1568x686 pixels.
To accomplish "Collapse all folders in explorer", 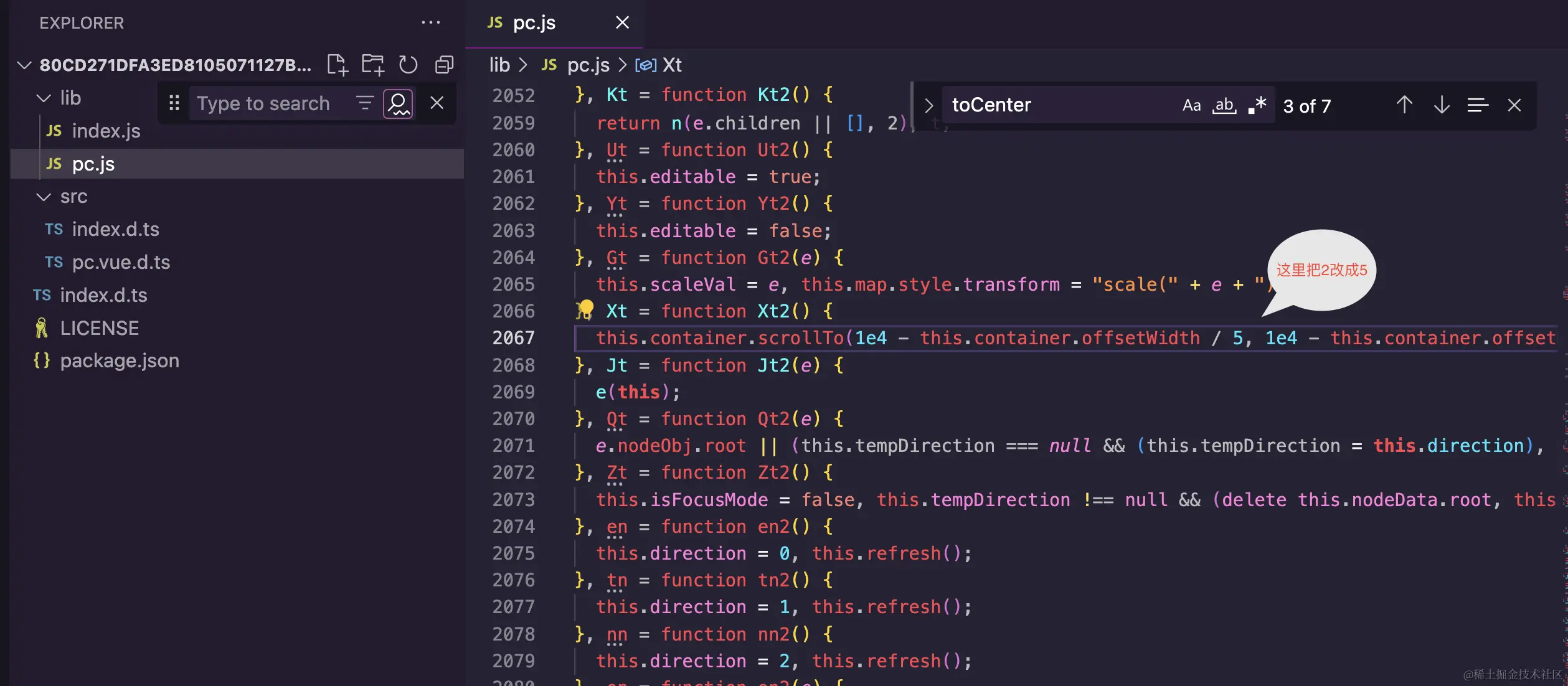I will coord(443,65).
